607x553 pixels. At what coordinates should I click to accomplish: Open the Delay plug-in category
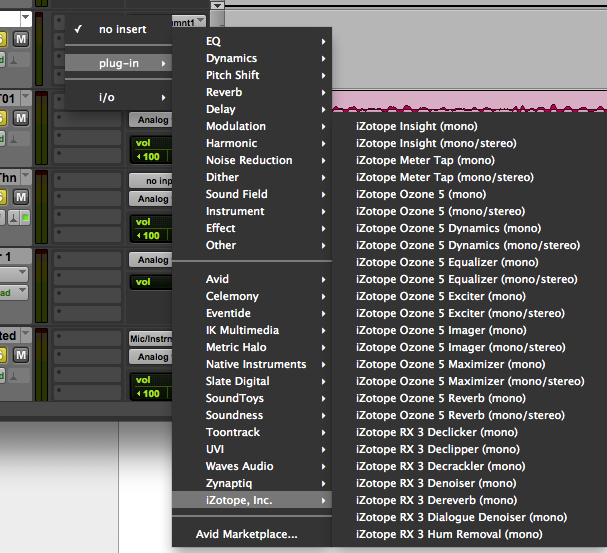252,109
